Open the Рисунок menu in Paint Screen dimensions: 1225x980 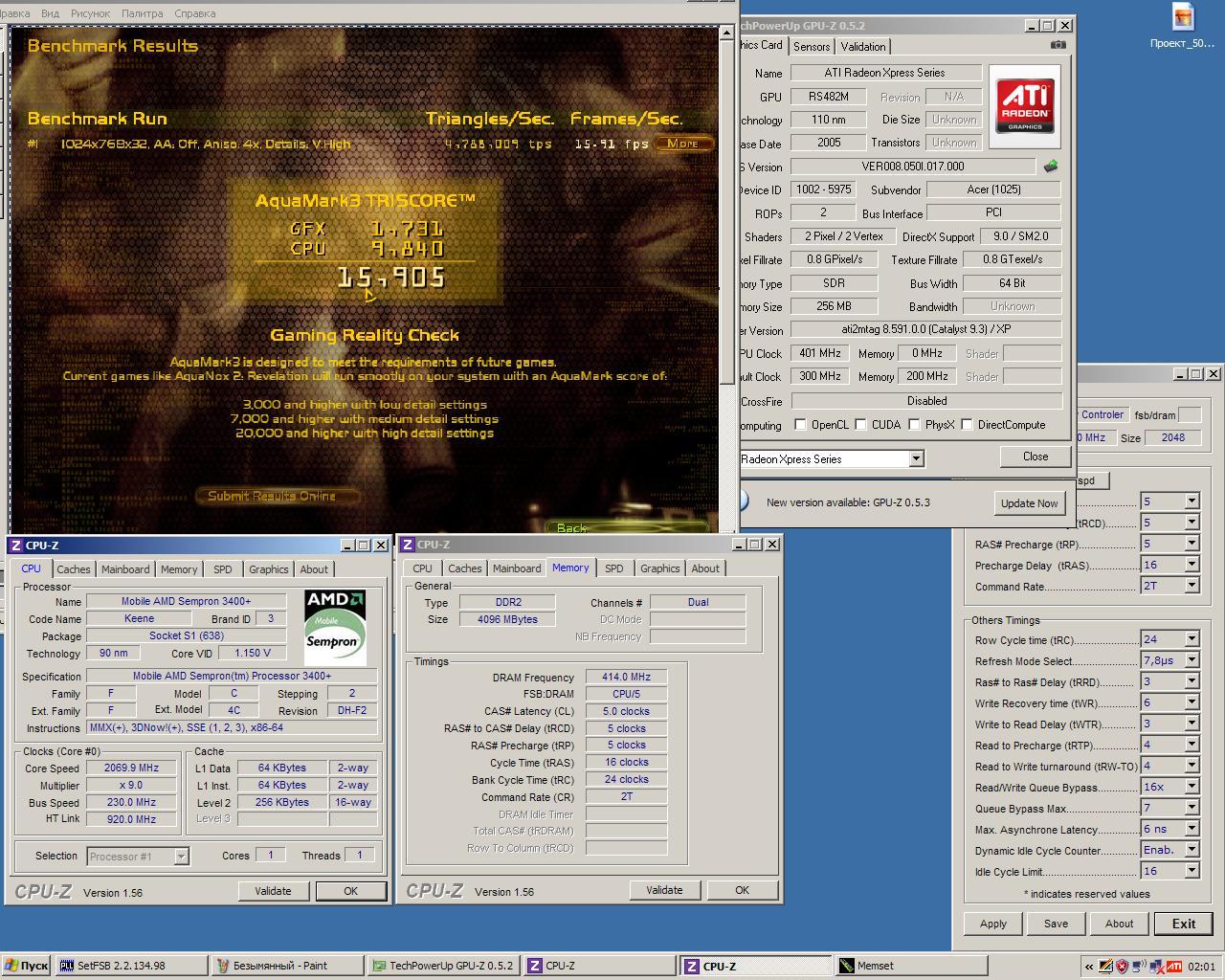[x=91, y=13]
